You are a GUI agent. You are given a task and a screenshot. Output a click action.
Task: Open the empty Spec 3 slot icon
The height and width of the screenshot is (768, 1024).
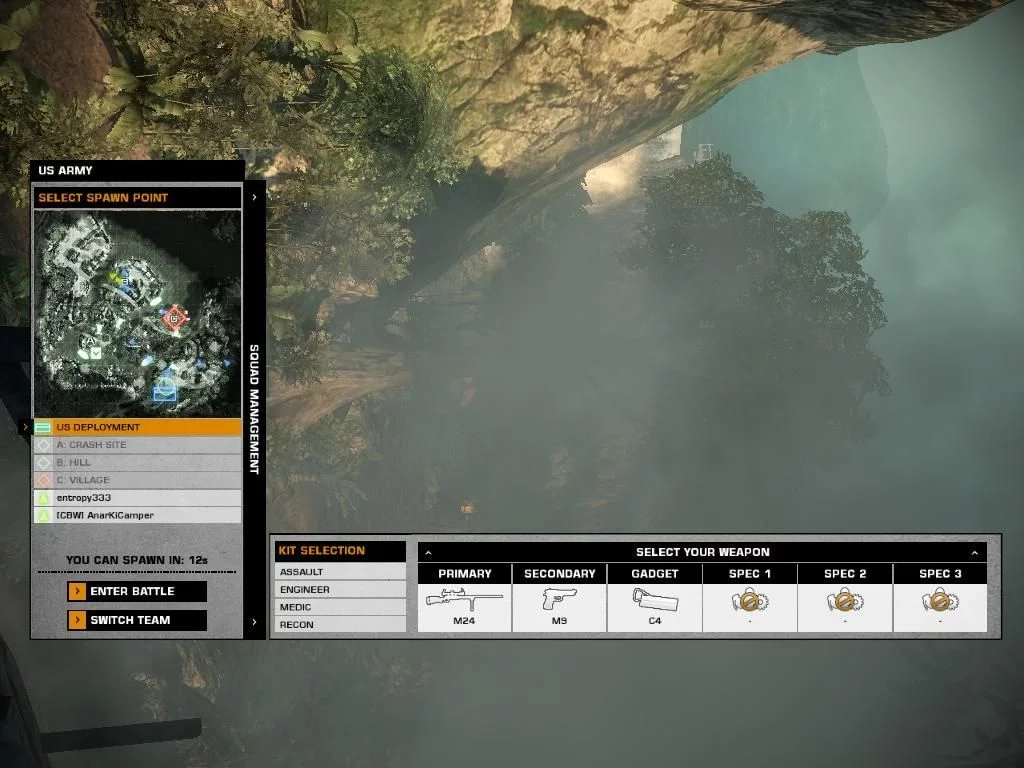coord(940,600)
